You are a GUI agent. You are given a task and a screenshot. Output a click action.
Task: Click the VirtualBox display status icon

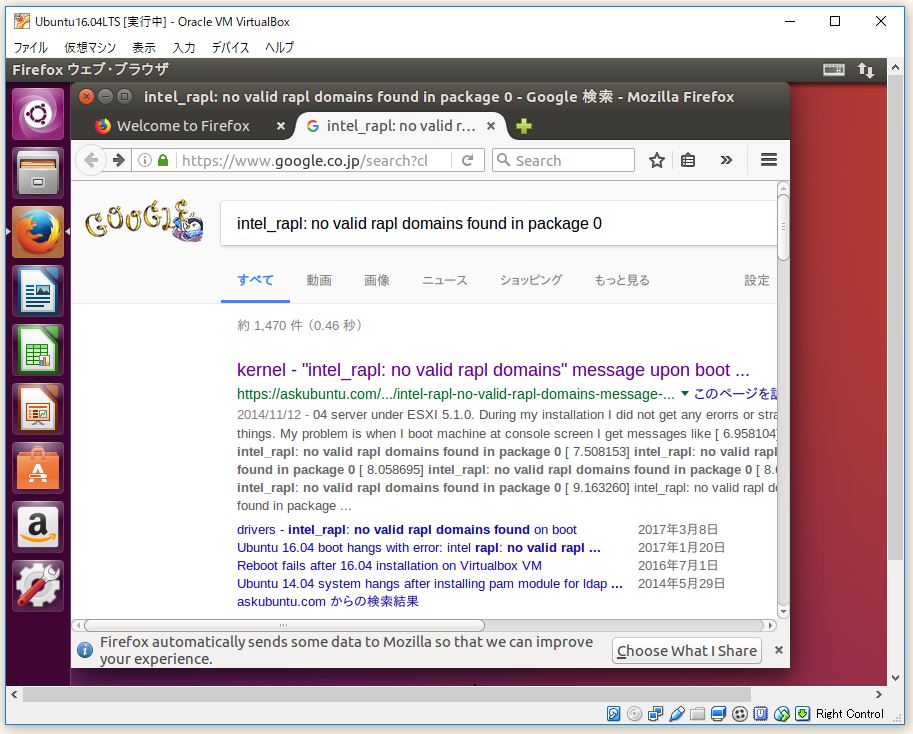coord(719,714)
